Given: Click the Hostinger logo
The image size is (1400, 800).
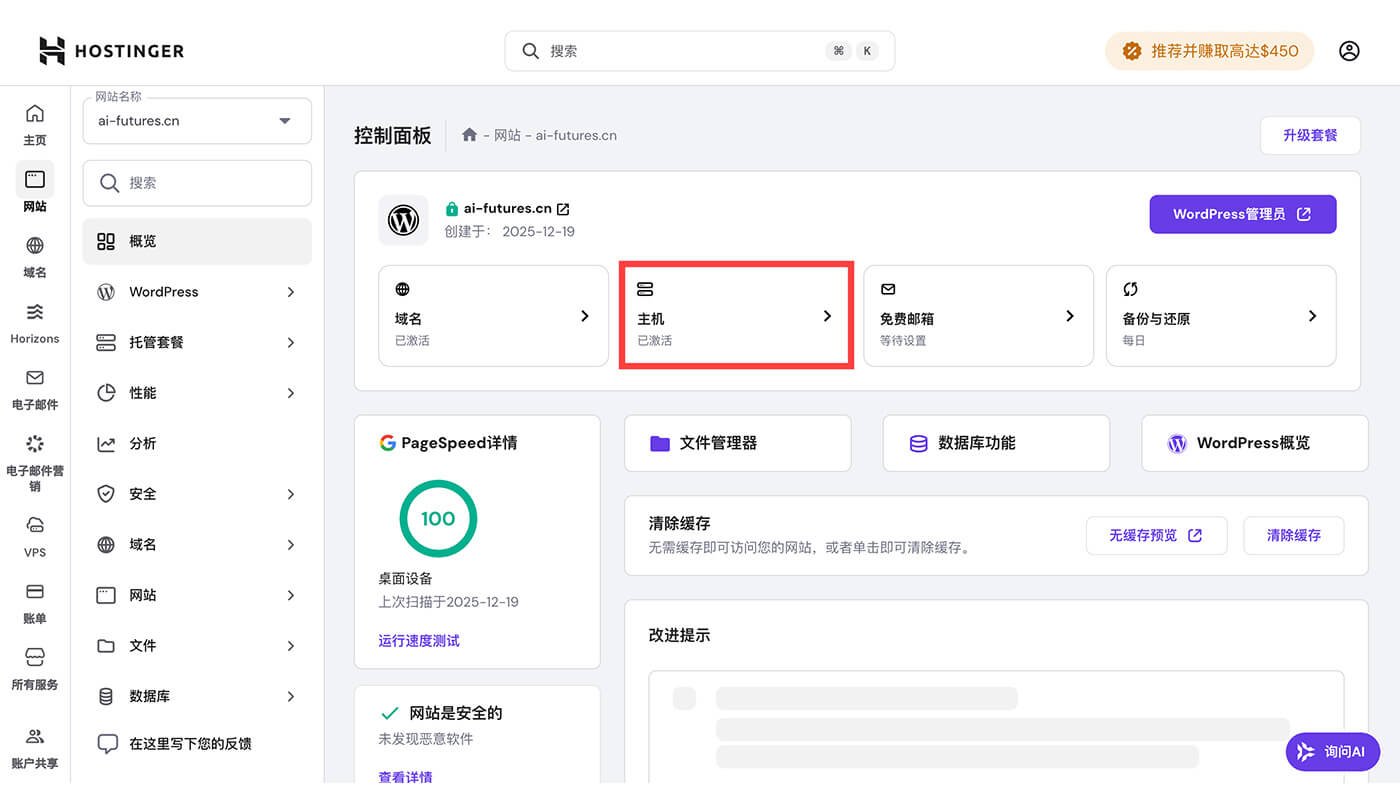Looking at the screenshot, I should (x=110, y=50).
